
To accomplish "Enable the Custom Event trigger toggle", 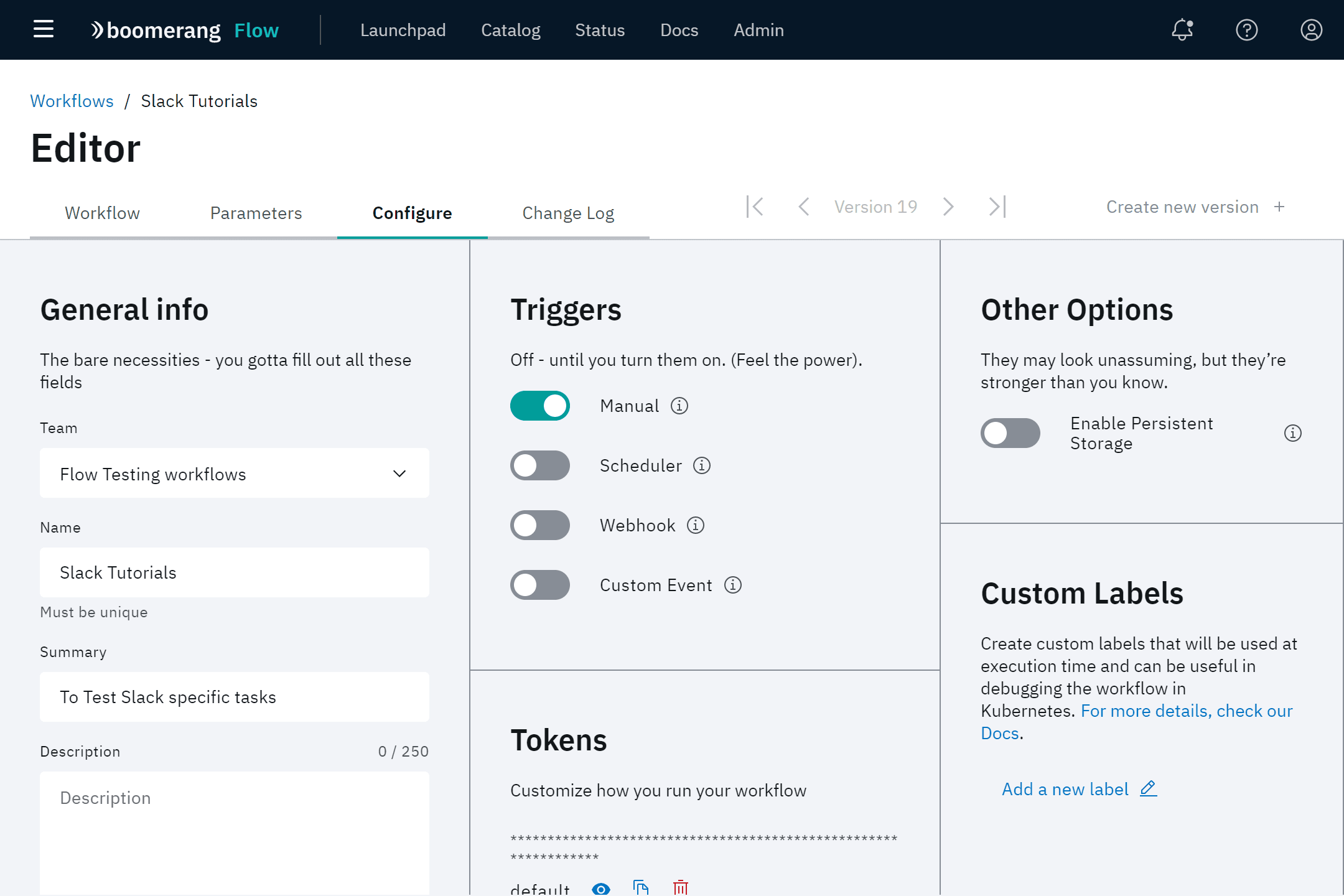I will 540,585.
